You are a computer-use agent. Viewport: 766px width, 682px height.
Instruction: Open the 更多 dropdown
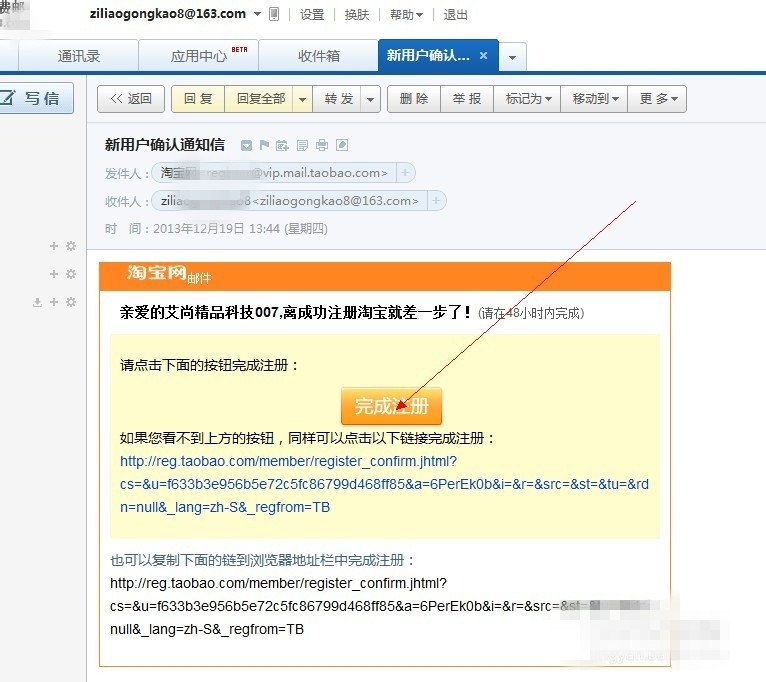(658, 99)
